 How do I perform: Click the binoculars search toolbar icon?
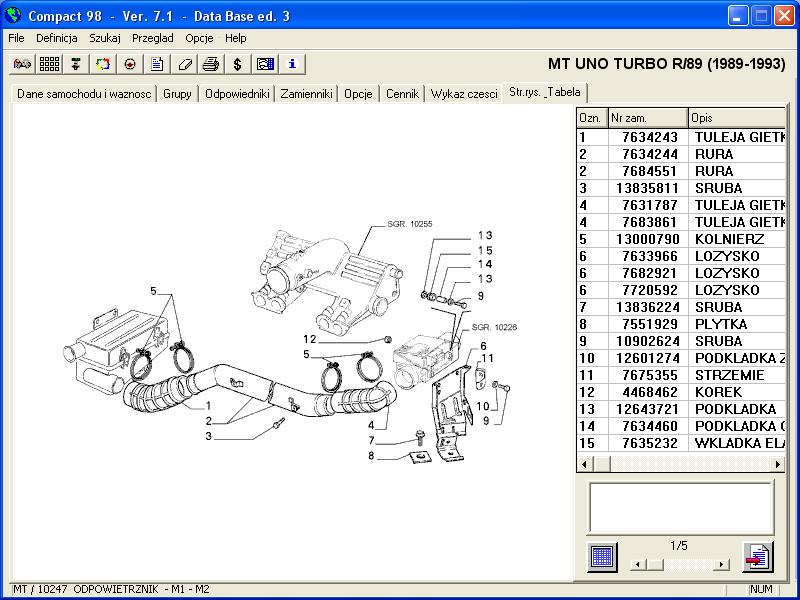22,64
